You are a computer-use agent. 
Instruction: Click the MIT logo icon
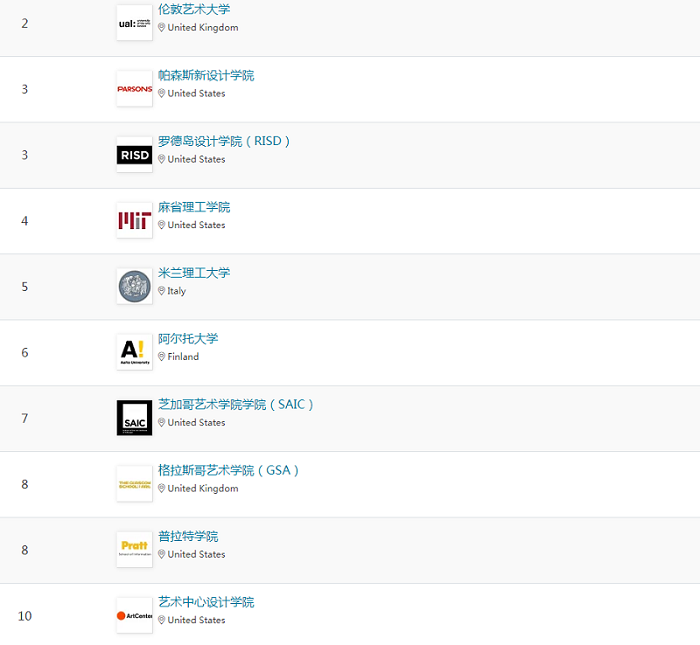pos(134,221)
